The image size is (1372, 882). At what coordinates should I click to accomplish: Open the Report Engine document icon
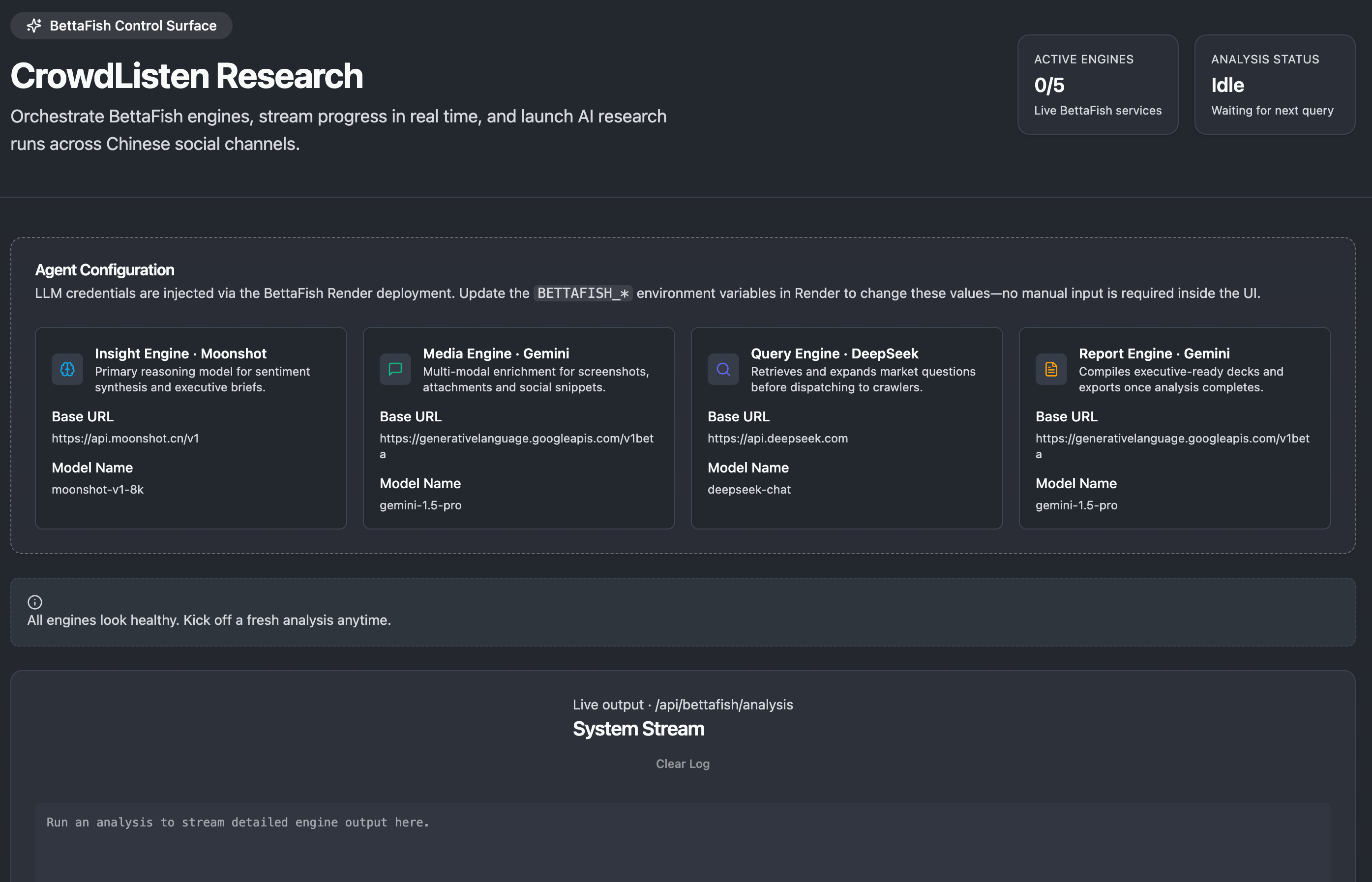1050,369
